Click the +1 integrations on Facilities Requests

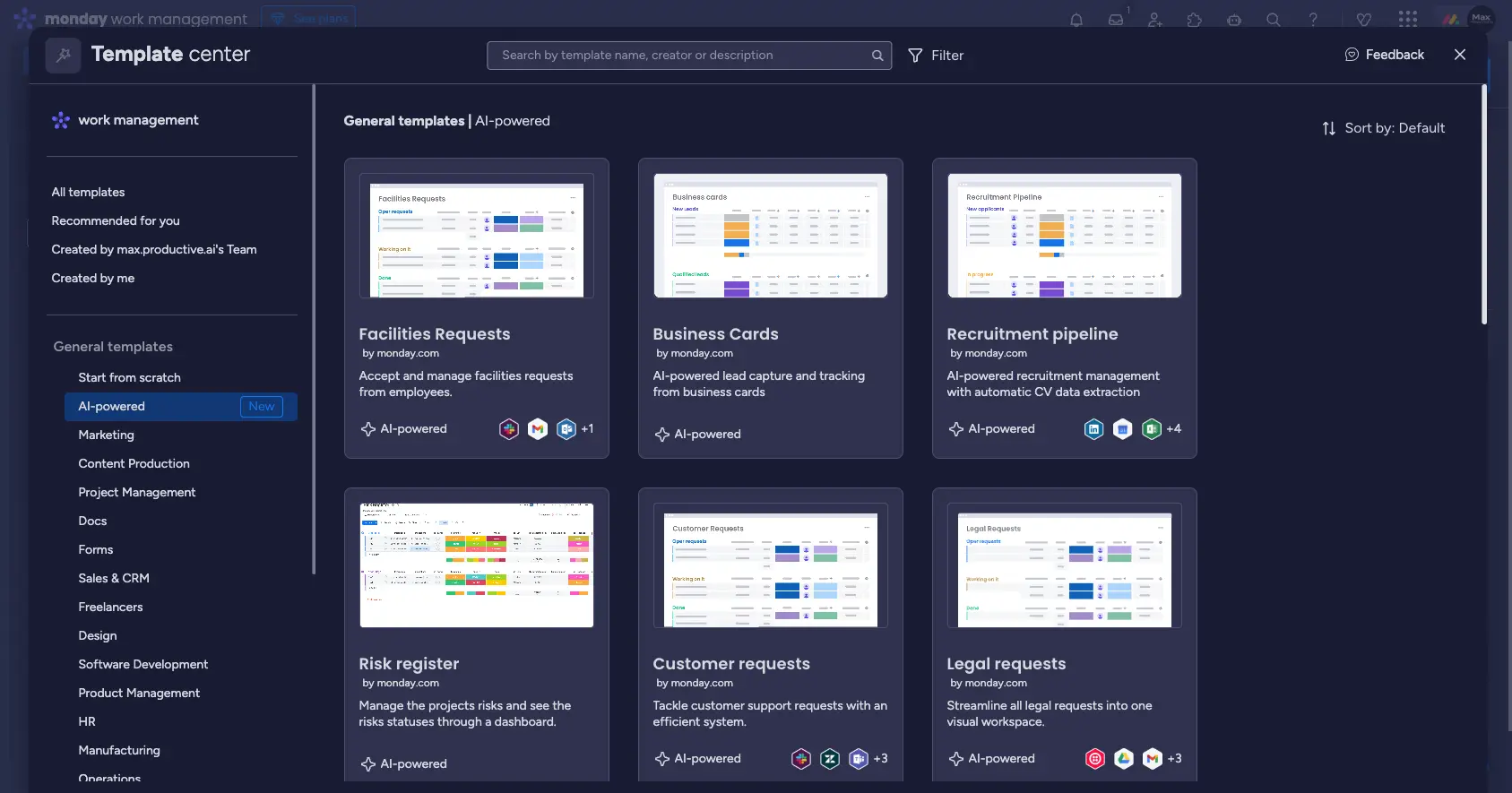coord(587,429)
